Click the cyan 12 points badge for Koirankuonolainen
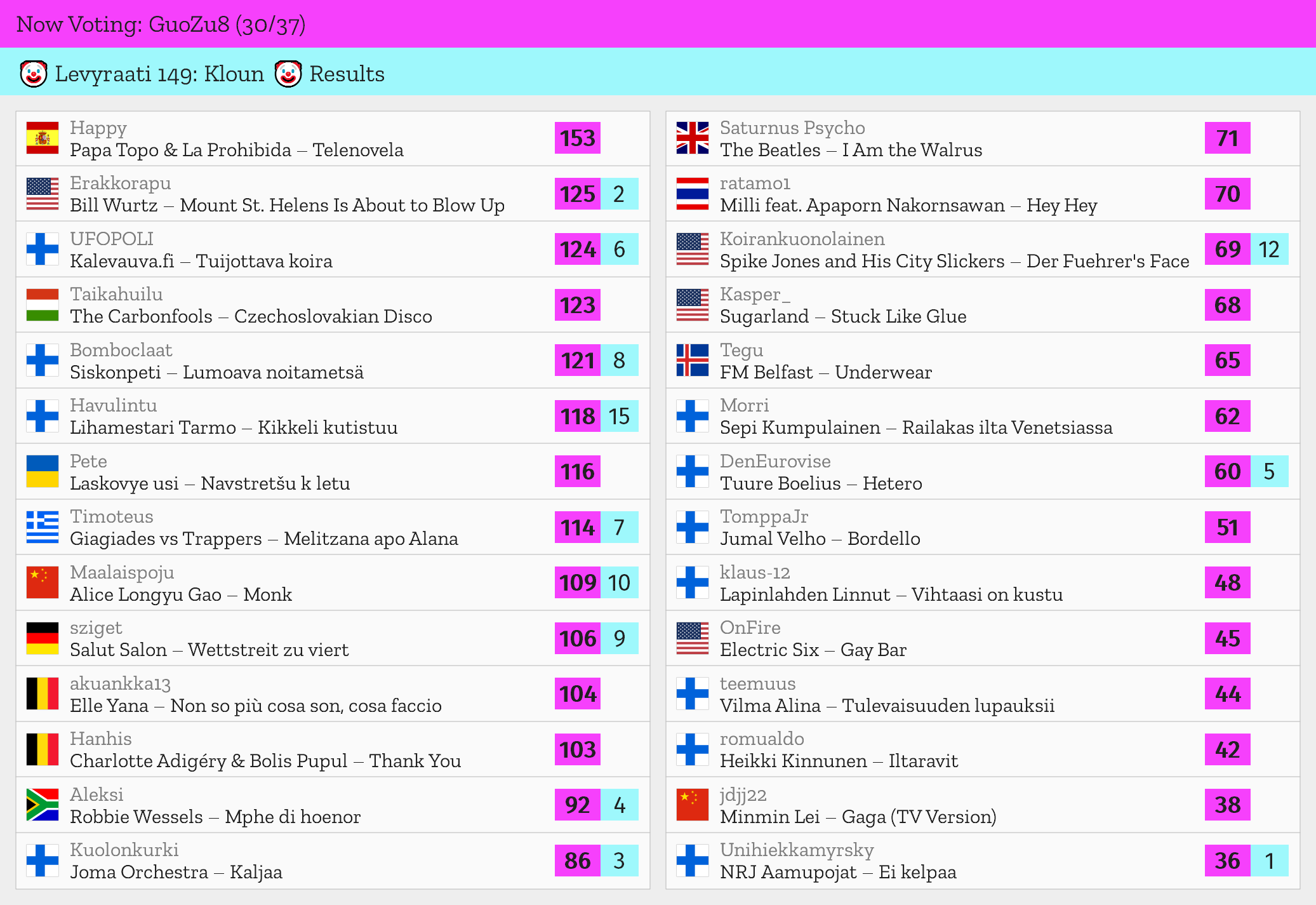1316x905 pixels. [x=1268, y=249]
